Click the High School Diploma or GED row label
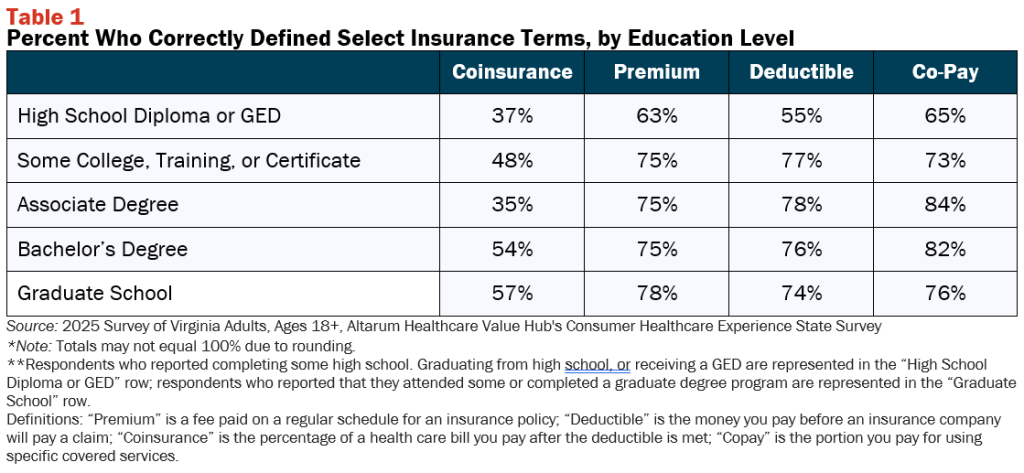 tap(149, 116)
